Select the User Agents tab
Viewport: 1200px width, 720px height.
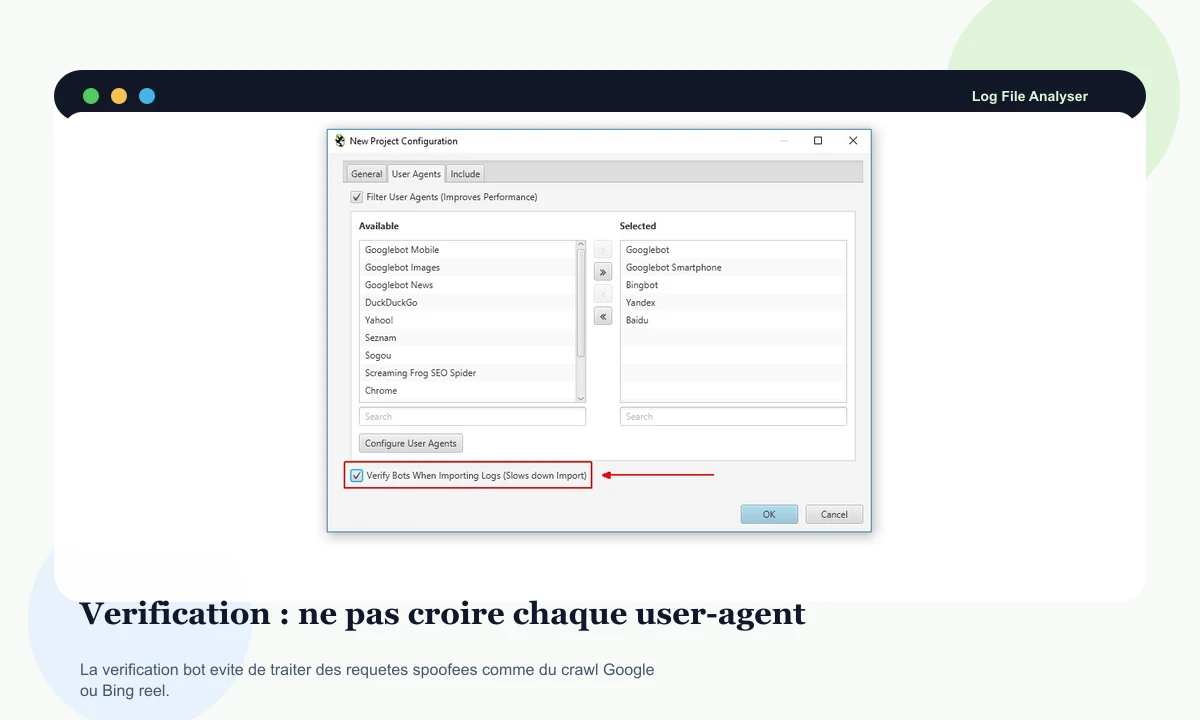pyautogui.click(x=416, y=174)
